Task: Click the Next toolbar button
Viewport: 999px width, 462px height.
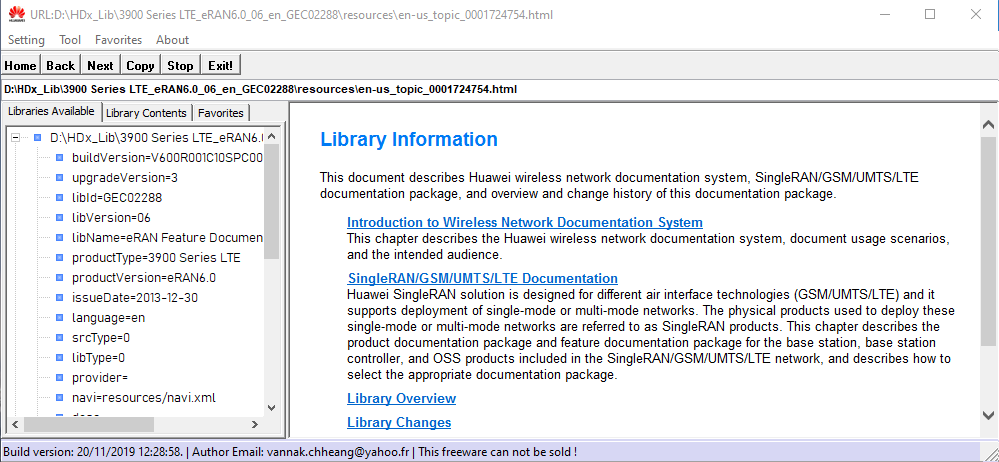Action: point(100,66)
